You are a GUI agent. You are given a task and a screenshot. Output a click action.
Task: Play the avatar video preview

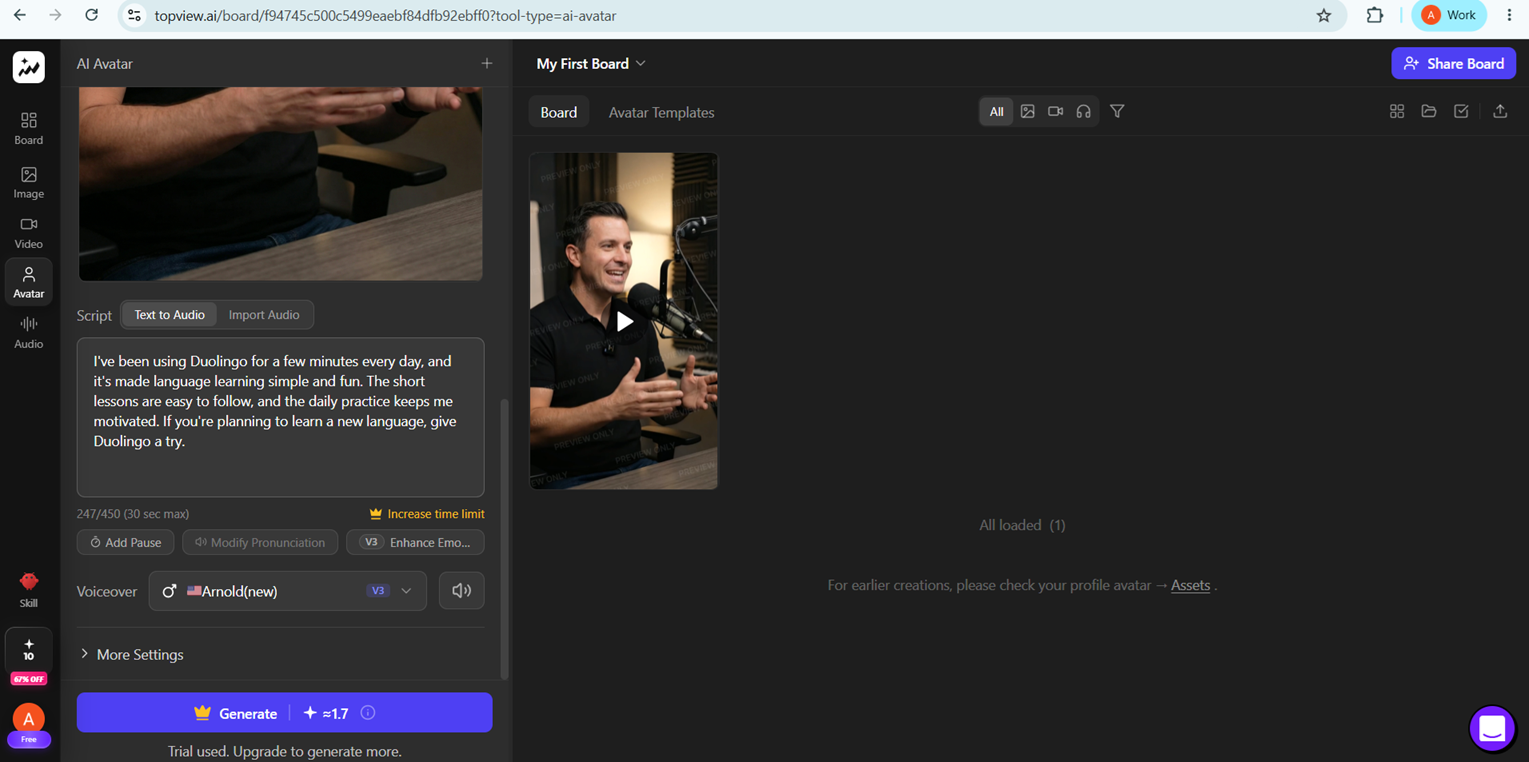[x=624, y=321]
